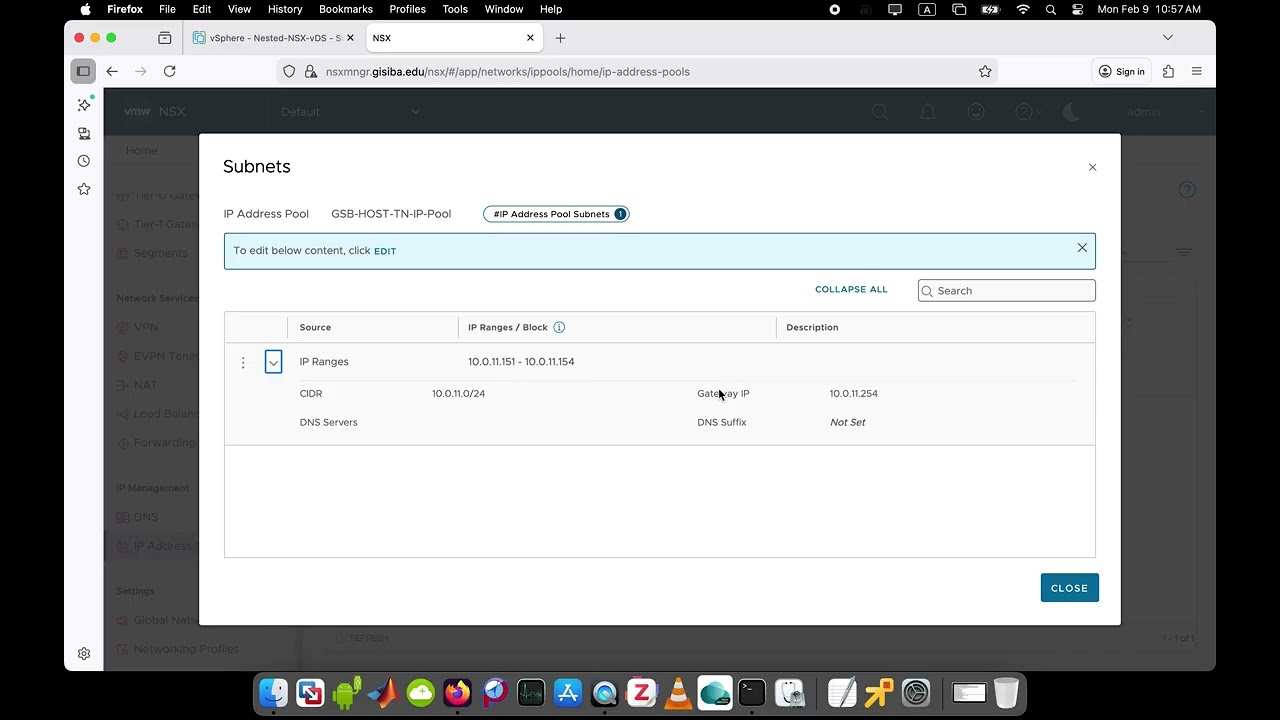1280x720 pixels.
Task: Open the History menu in the menu bar
Action: click(x=285, y=9)
